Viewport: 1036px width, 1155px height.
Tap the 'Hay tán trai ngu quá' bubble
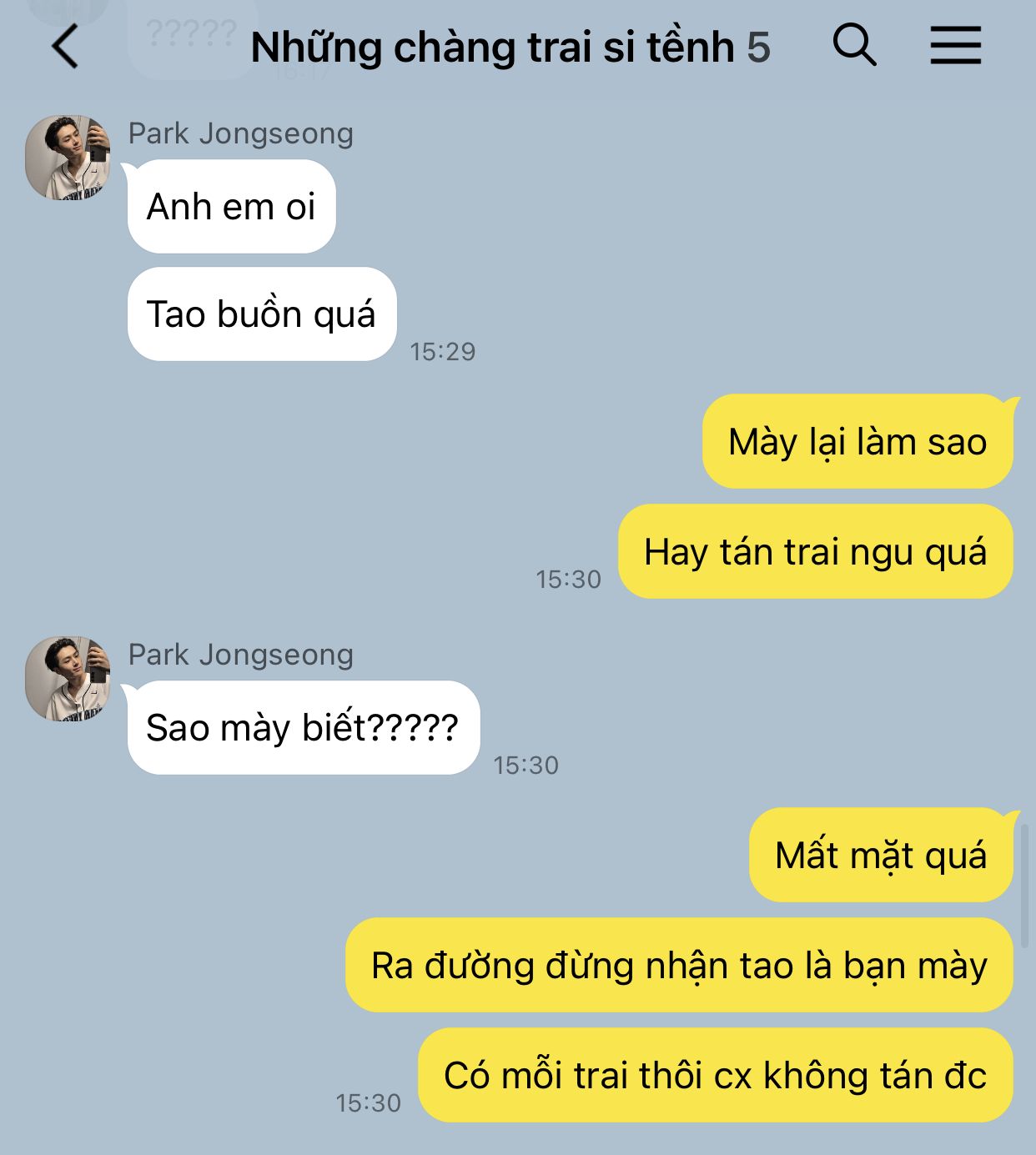coord(815,552)
